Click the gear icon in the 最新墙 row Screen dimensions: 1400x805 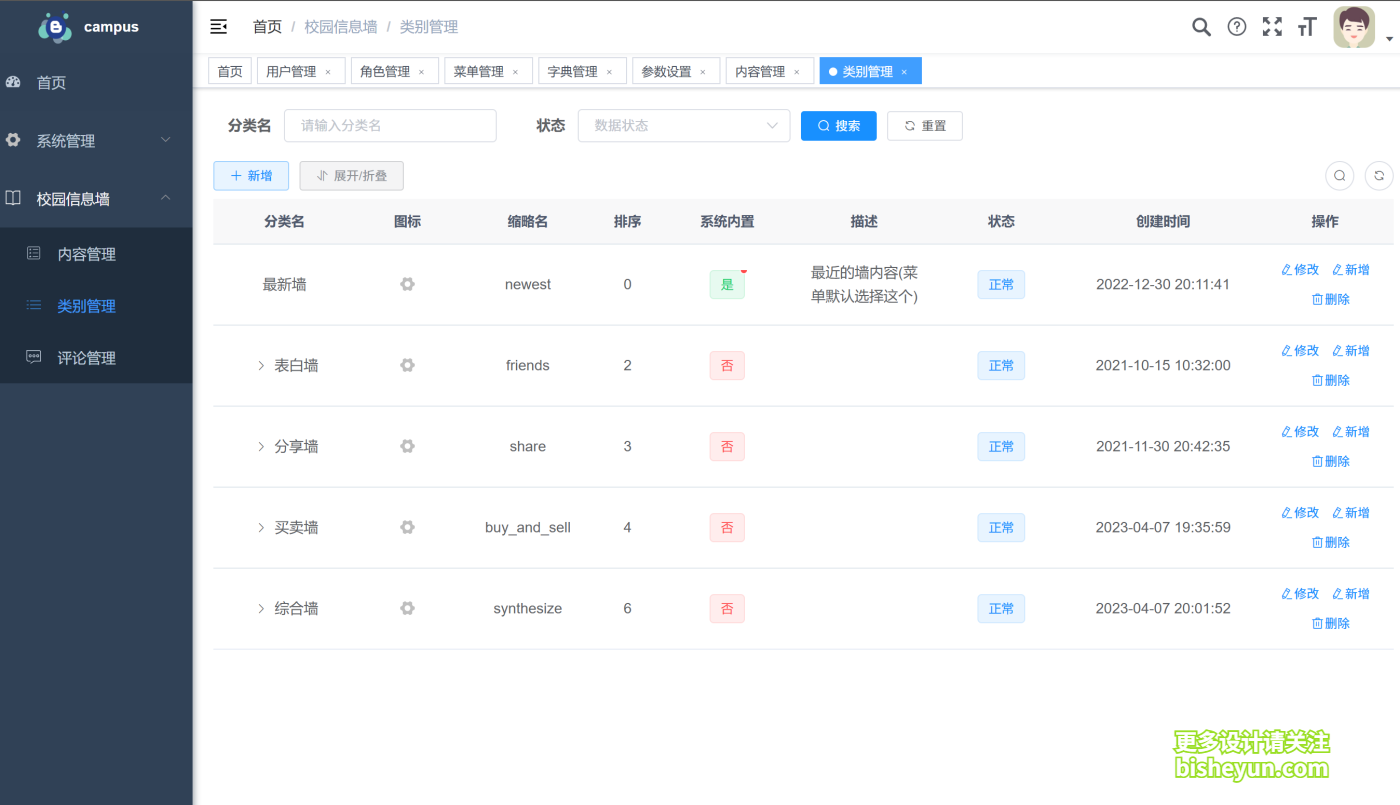point(407,284)
